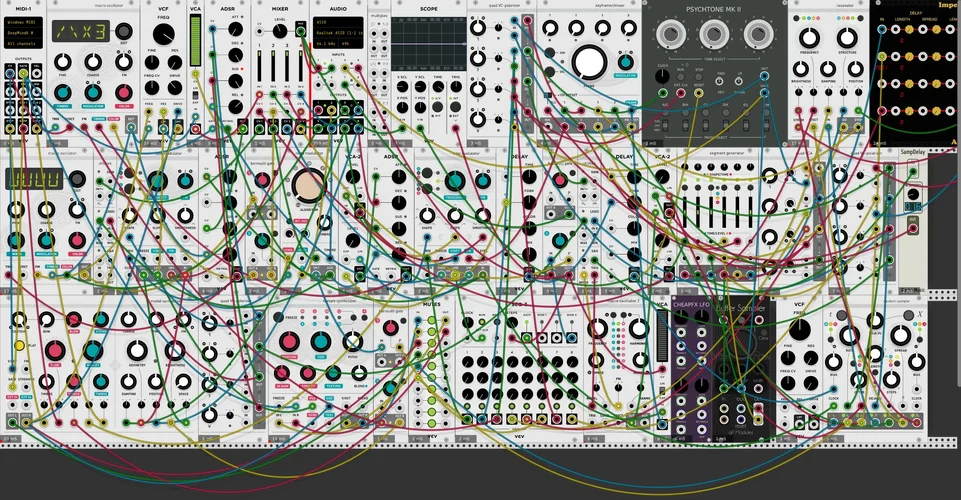Toggle the first green mute button on MUTES

tap(432, 320)
